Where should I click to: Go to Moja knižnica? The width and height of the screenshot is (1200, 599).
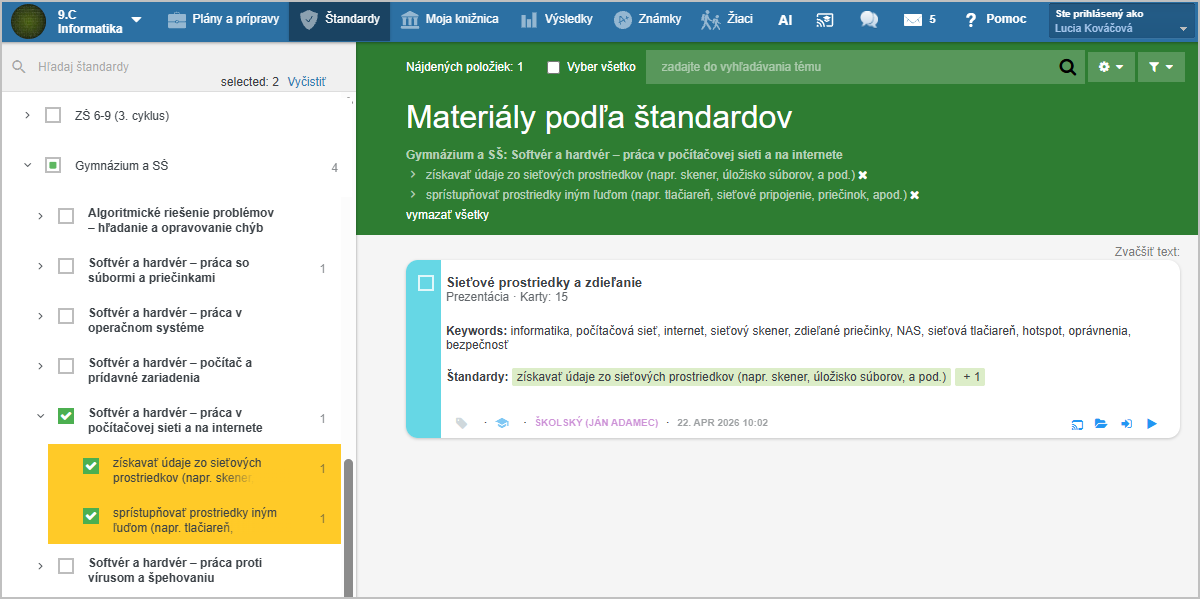443,19
